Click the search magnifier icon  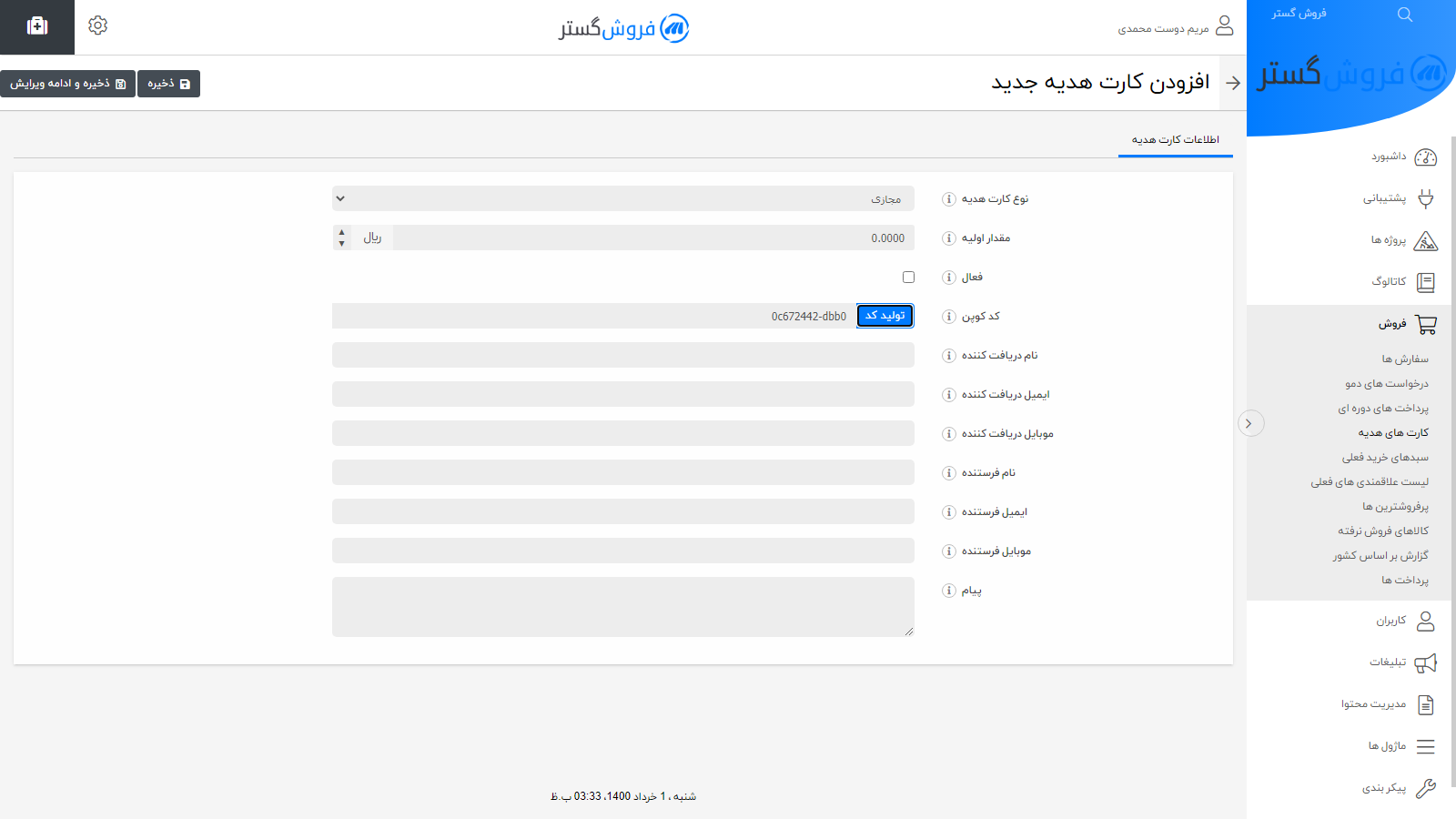[x=1405, y=15]
